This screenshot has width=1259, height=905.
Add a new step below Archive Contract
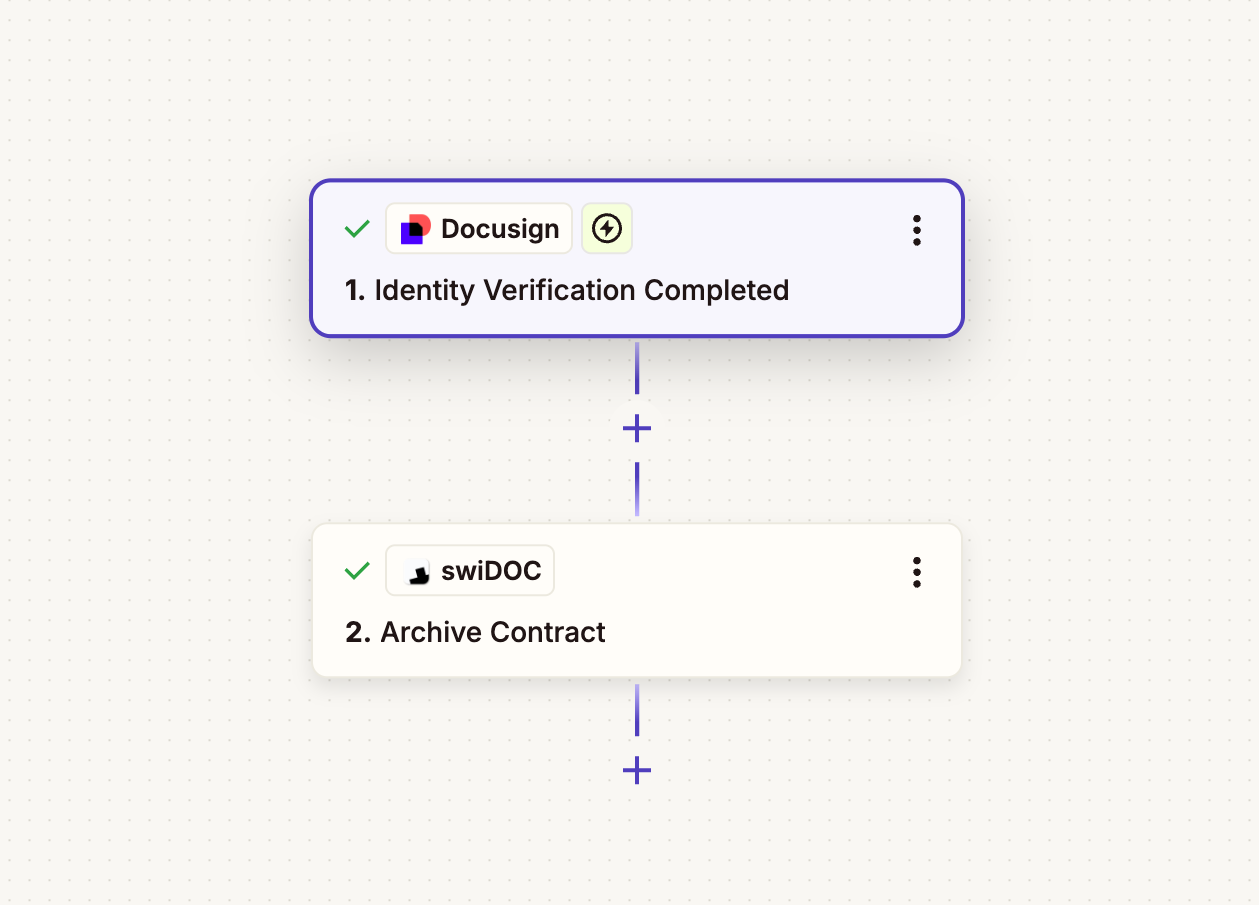[637, 770]
